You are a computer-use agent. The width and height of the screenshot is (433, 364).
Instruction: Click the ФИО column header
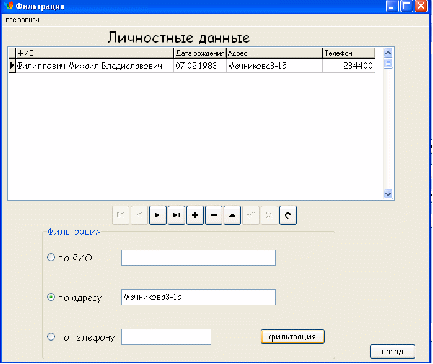click(x=95, y=53)
